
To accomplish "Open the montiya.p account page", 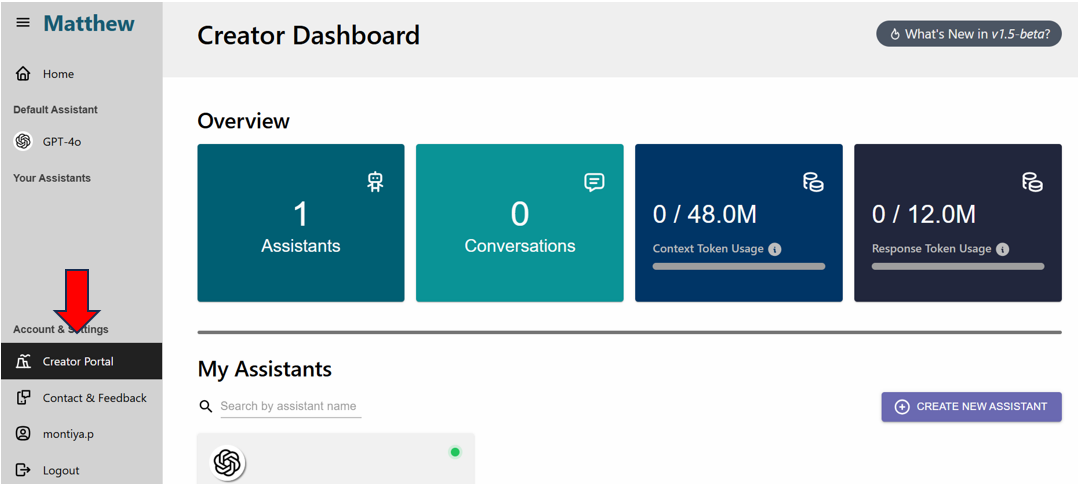I will pos(68,434).
